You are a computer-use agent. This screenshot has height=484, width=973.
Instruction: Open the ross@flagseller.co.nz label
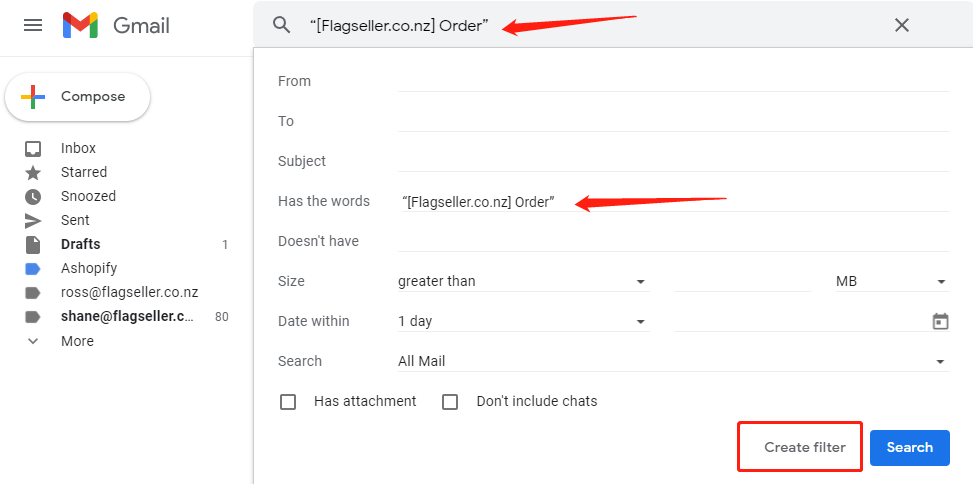point(129,292)
